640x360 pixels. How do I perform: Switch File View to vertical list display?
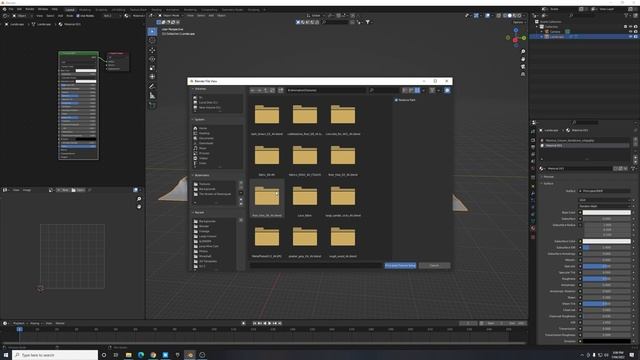tap(405, 90)
